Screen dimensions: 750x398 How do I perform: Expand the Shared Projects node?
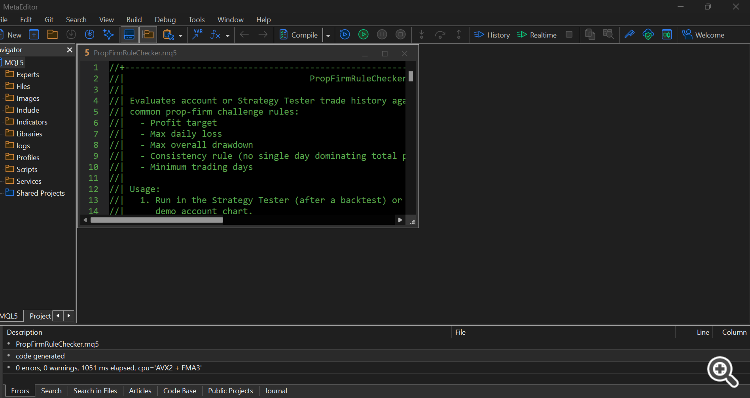[x=1, y=193]
